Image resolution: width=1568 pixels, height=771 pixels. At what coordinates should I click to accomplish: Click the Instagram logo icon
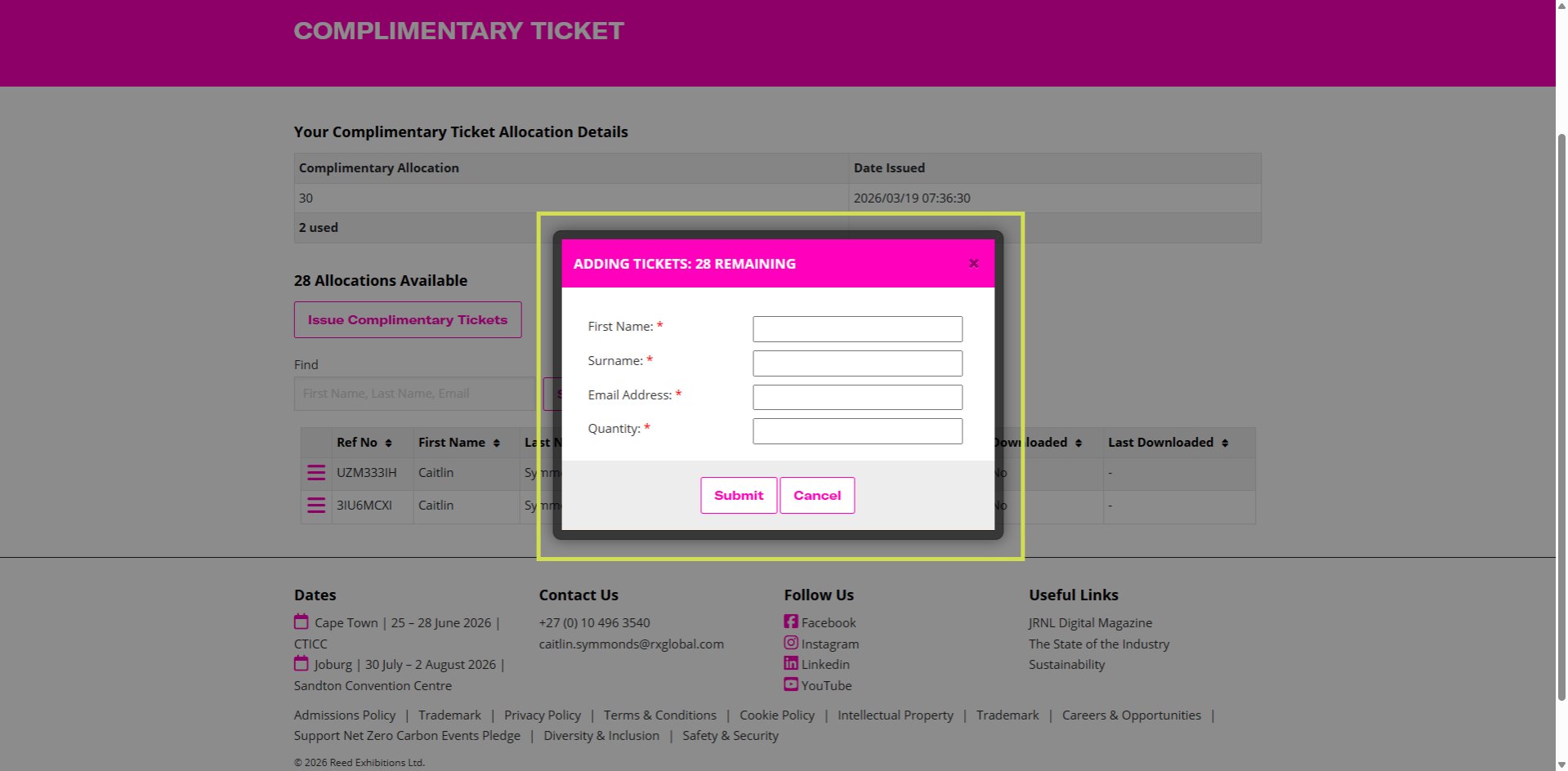[x=791, y=643]
